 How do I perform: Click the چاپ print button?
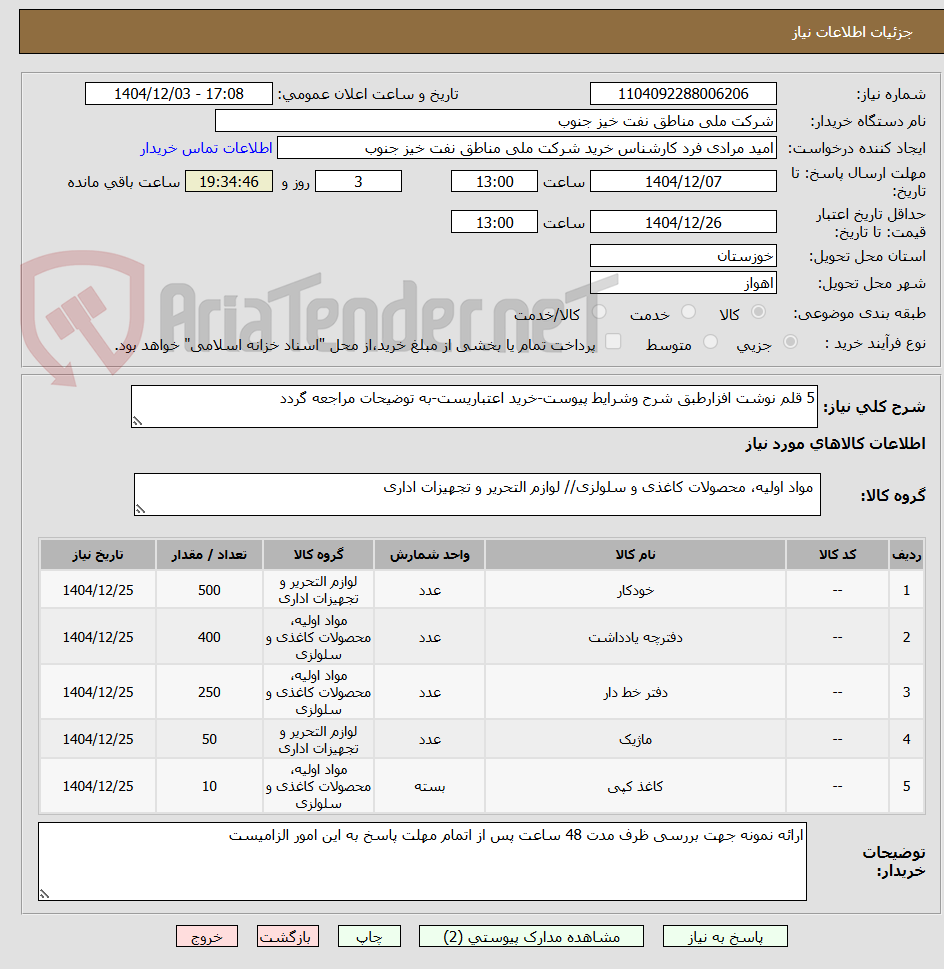[369, 936]
